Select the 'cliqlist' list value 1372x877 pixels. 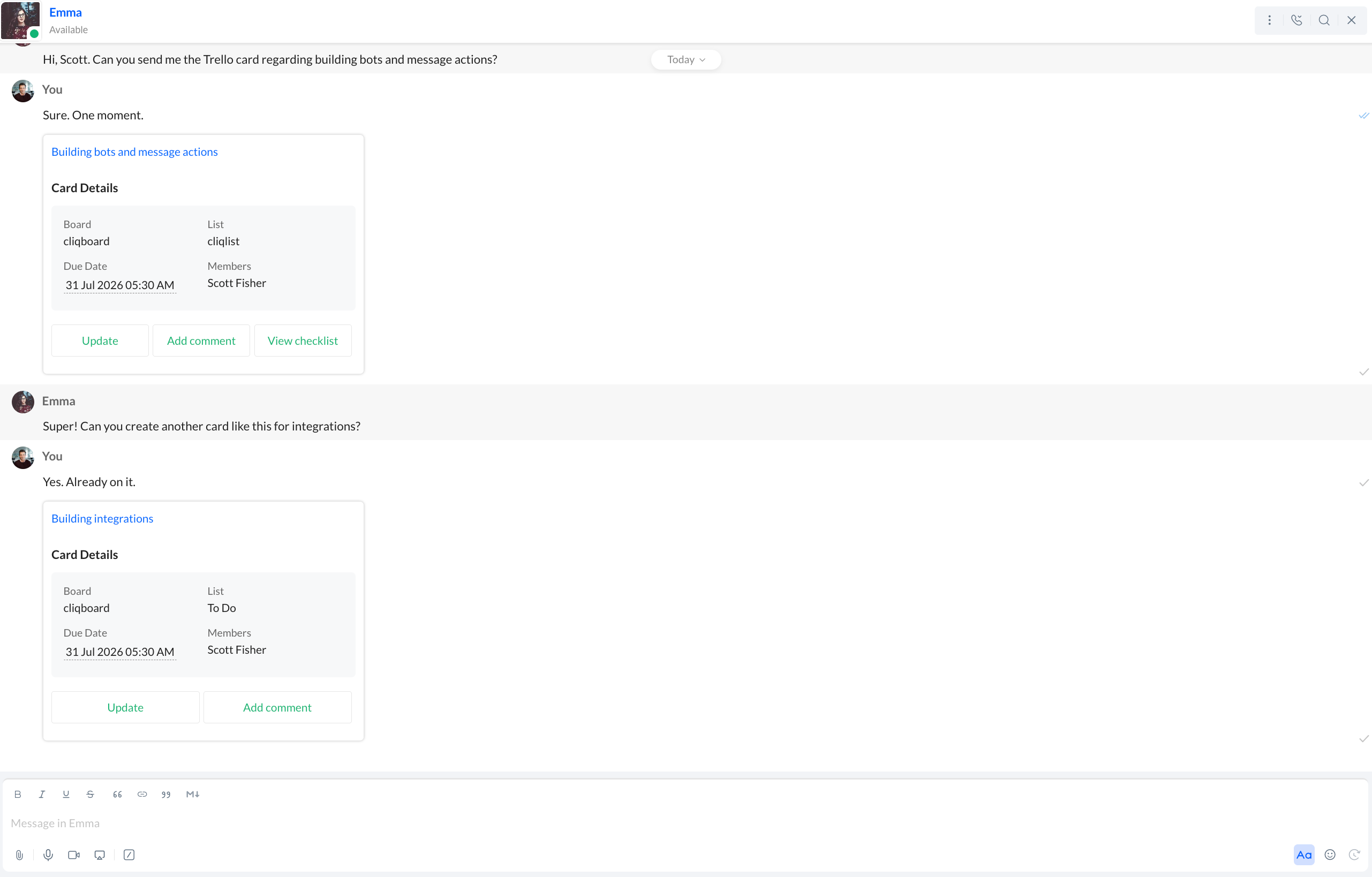(x=223, y=241)
